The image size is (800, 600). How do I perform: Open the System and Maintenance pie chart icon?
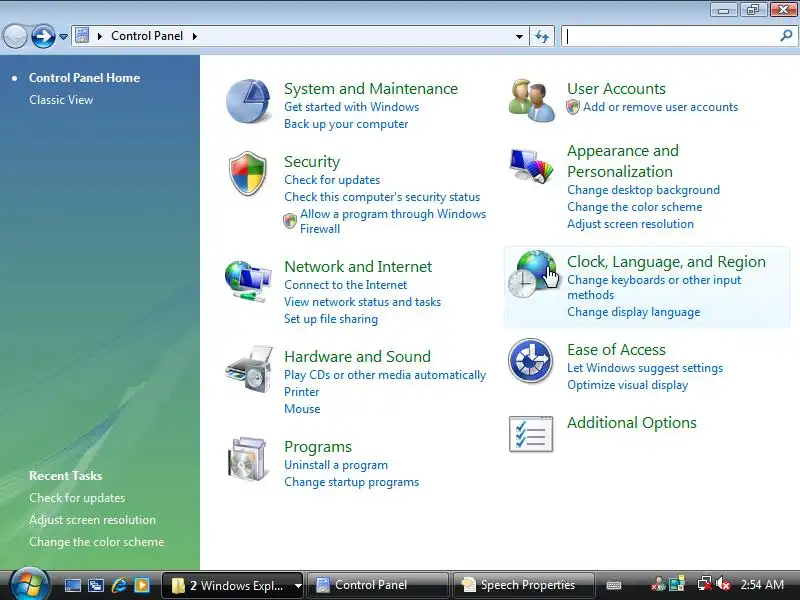(248, 101)
